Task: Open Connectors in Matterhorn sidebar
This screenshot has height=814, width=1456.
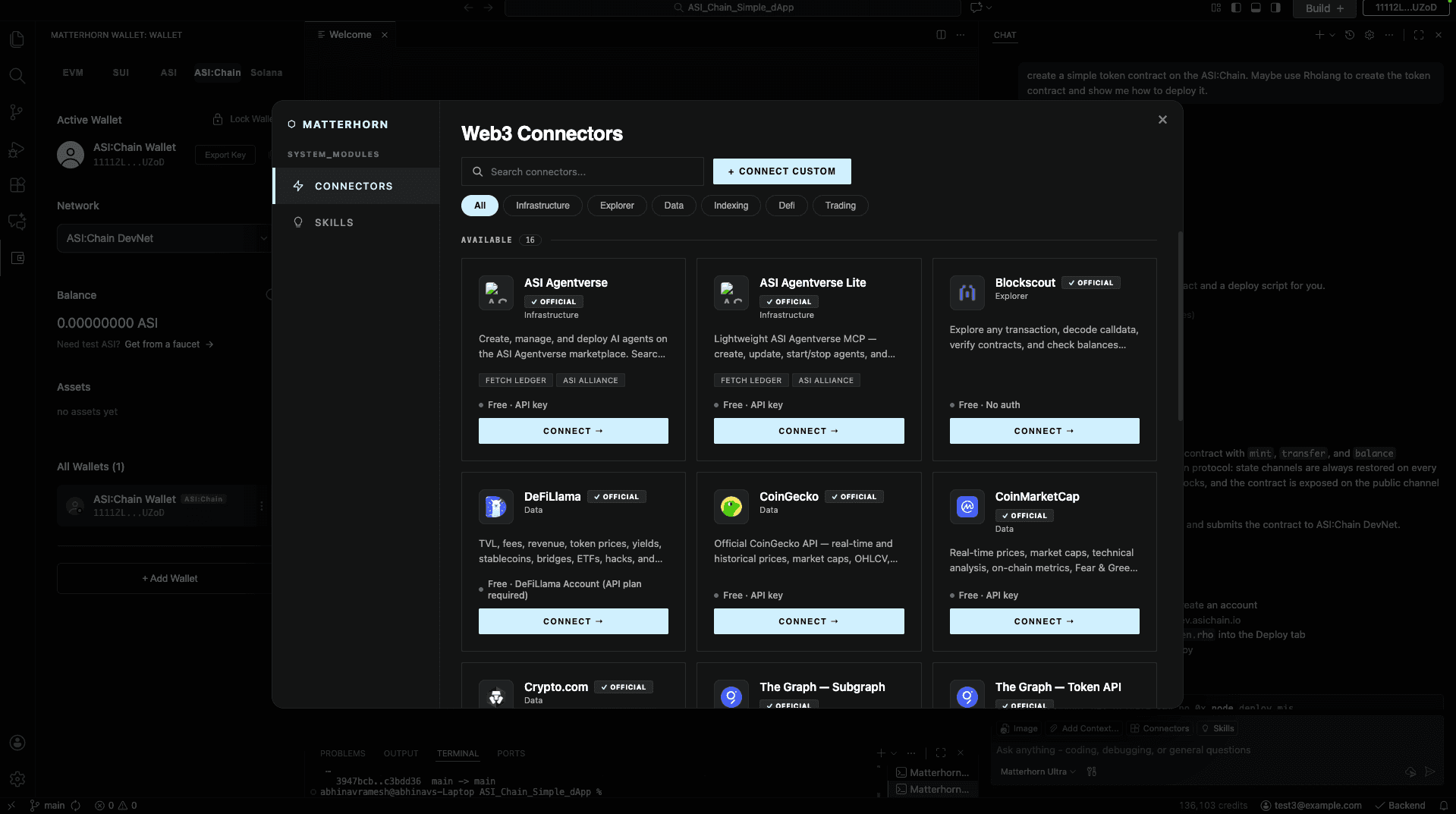Action: click(356, 186)
